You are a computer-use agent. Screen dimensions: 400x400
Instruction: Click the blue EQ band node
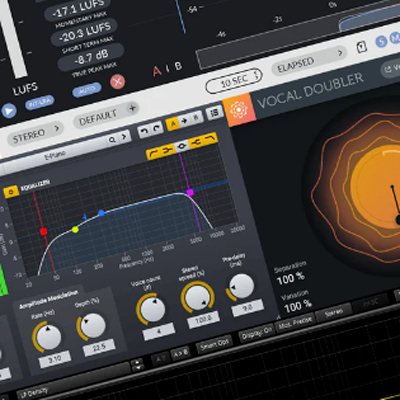pos(102,213)
